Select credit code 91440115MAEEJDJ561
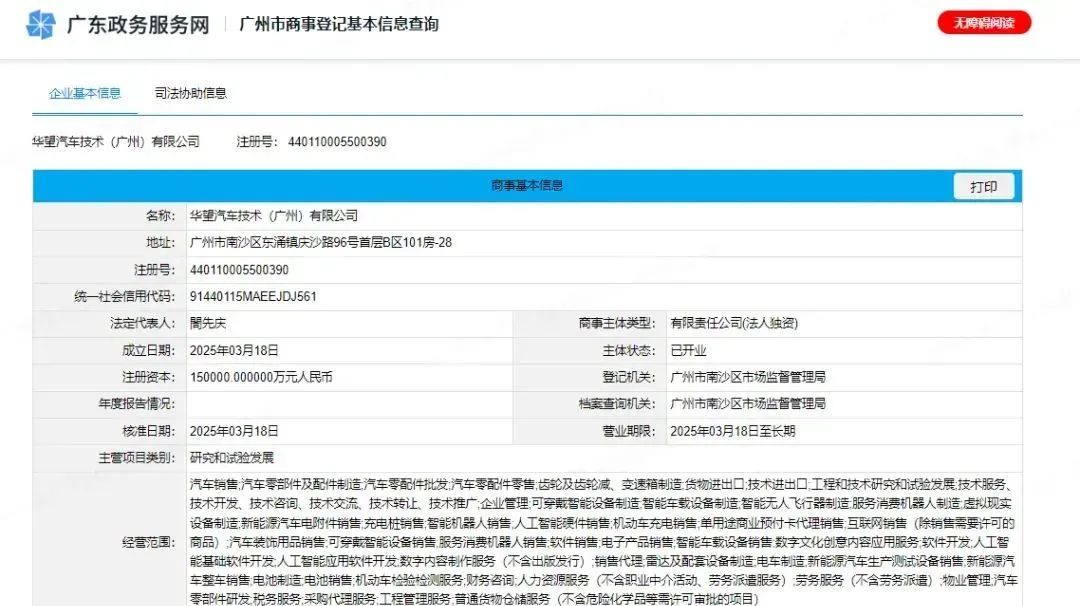The height and width of the screenshot is (606, 1080). click(x=253, y=297)
